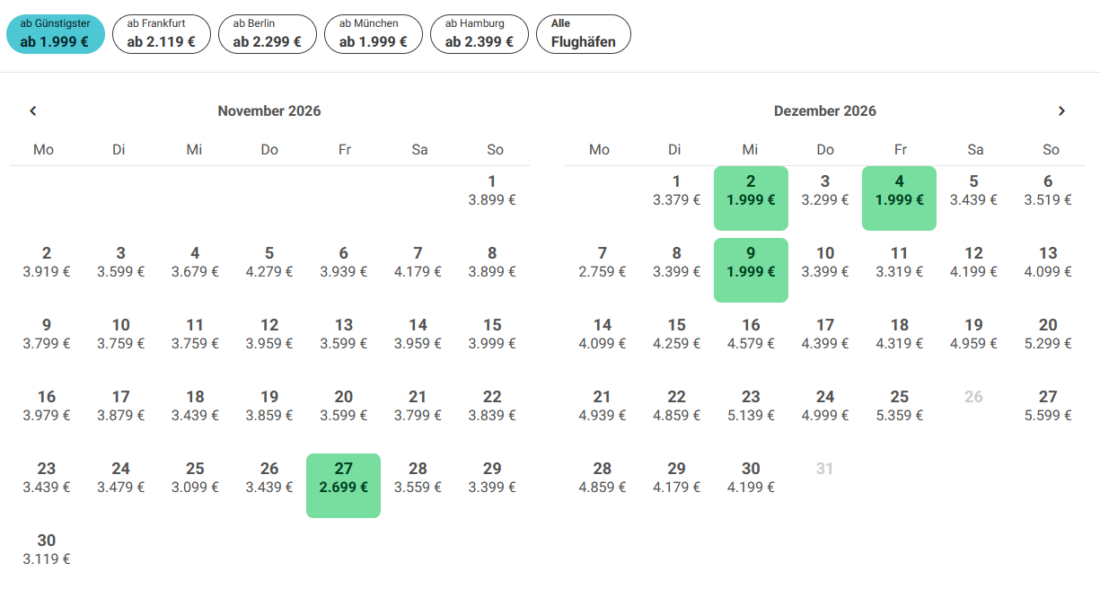This screenshot has height=598, width=1100.
Task: Advance to next month with right arrow
Action: pyautogui.click(x=1061, y=111)
